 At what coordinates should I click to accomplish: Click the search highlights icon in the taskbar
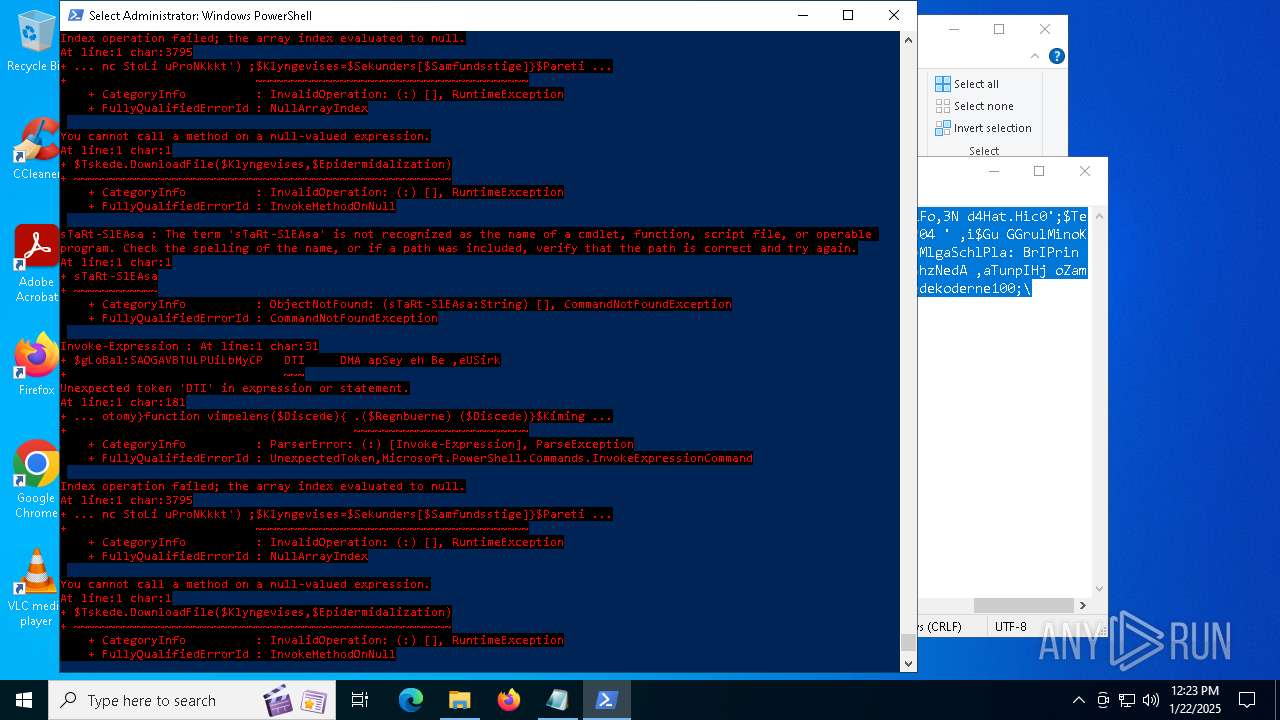296,700
